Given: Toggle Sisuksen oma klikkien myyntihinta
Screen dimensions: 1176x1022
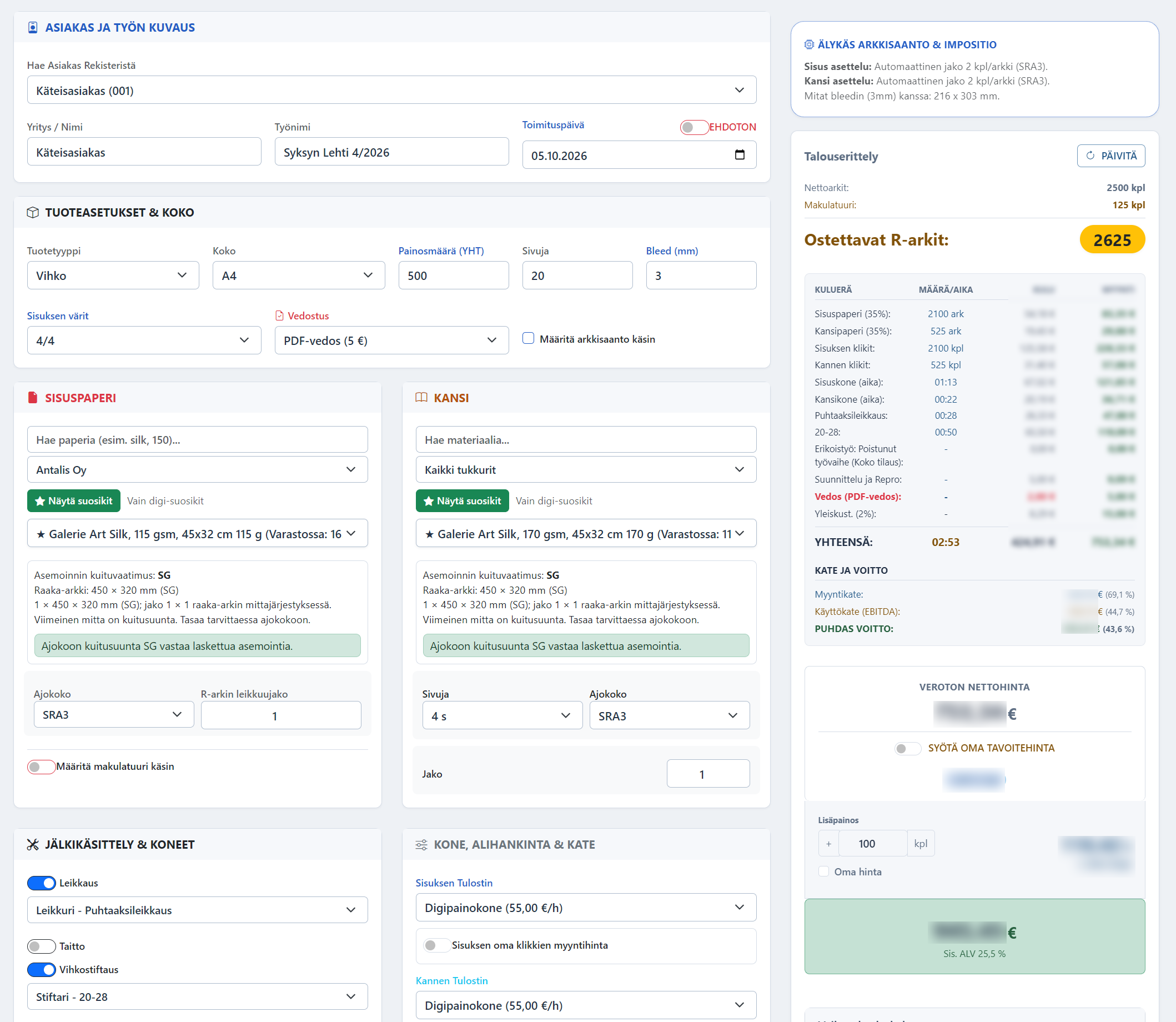Looking at the screenshot, I should tap(436, 945).
